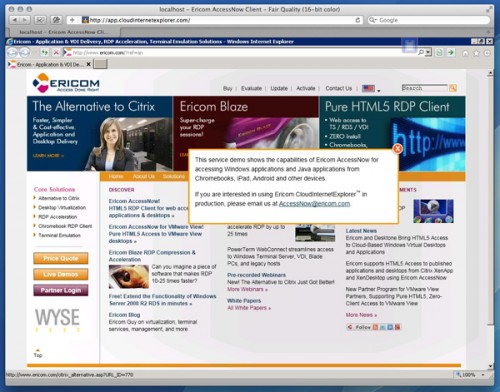The height and width of the screenshot is (392, 500).
Task: Click the Top arrow link
Action: tap(38, 353)
